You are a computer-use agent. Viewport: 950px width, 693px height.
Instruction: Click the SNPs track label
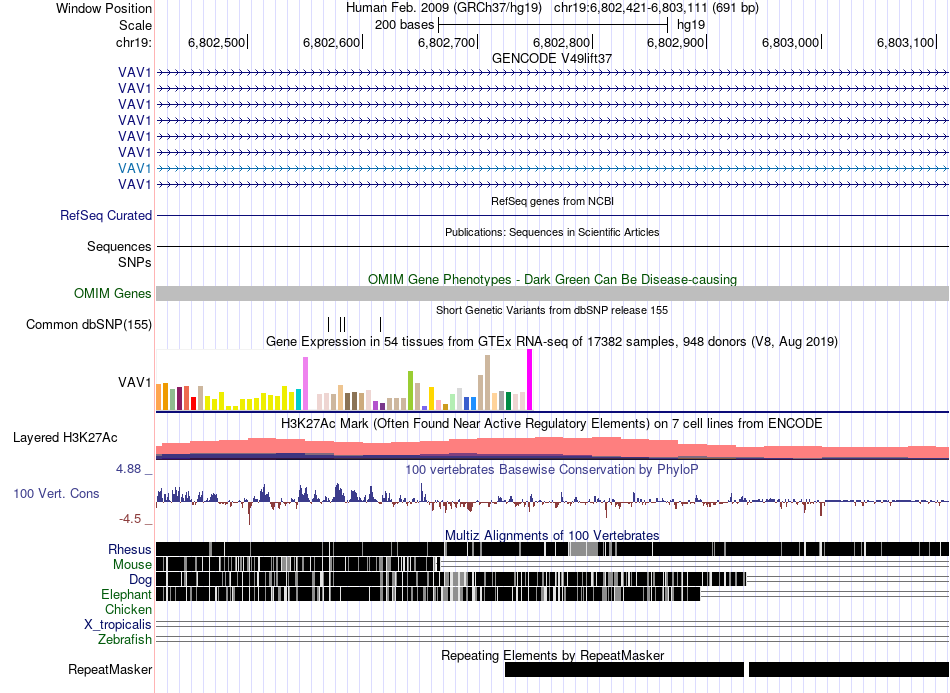click(x=135, y=262)
